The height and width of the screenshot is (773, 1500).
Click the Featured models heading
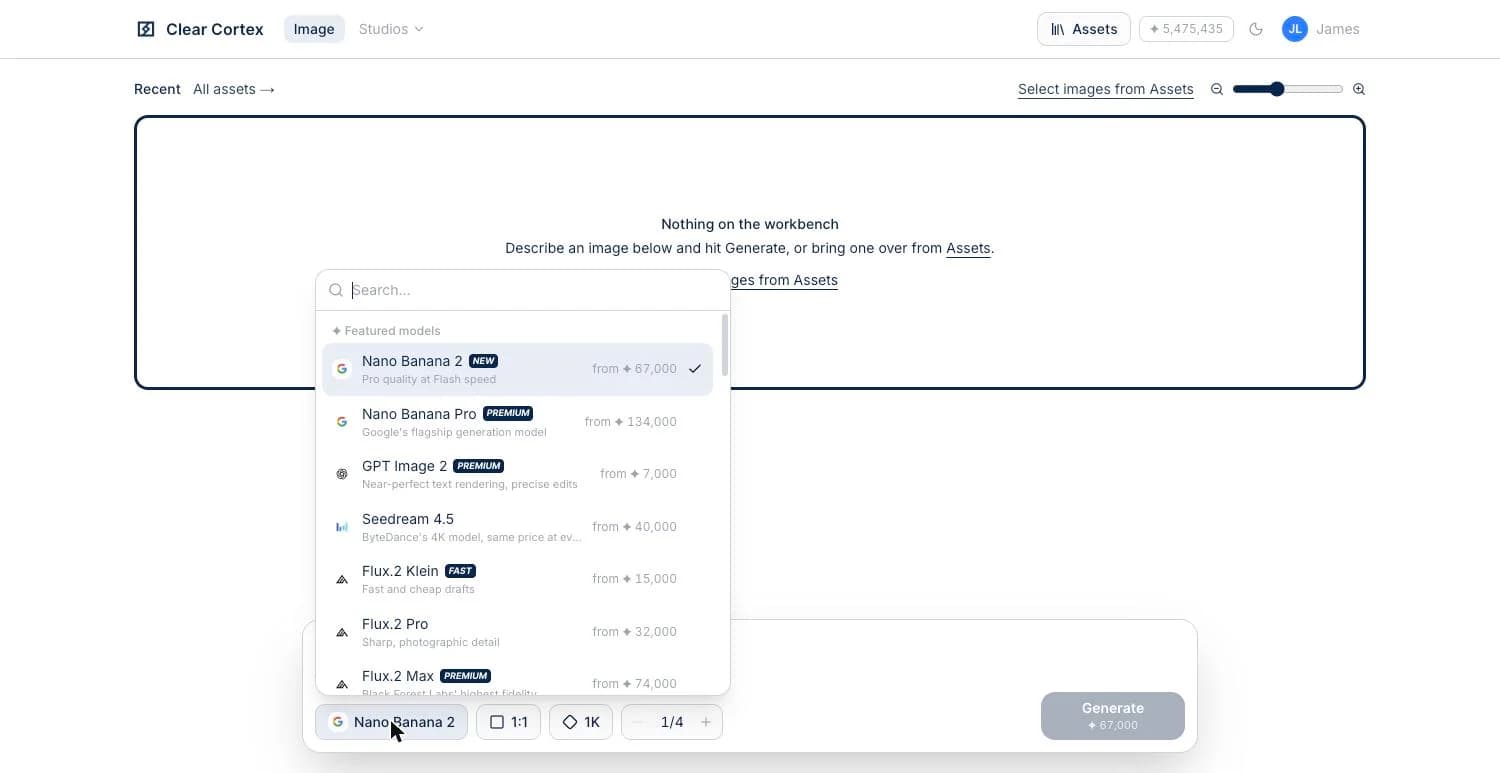coord(386,331)
